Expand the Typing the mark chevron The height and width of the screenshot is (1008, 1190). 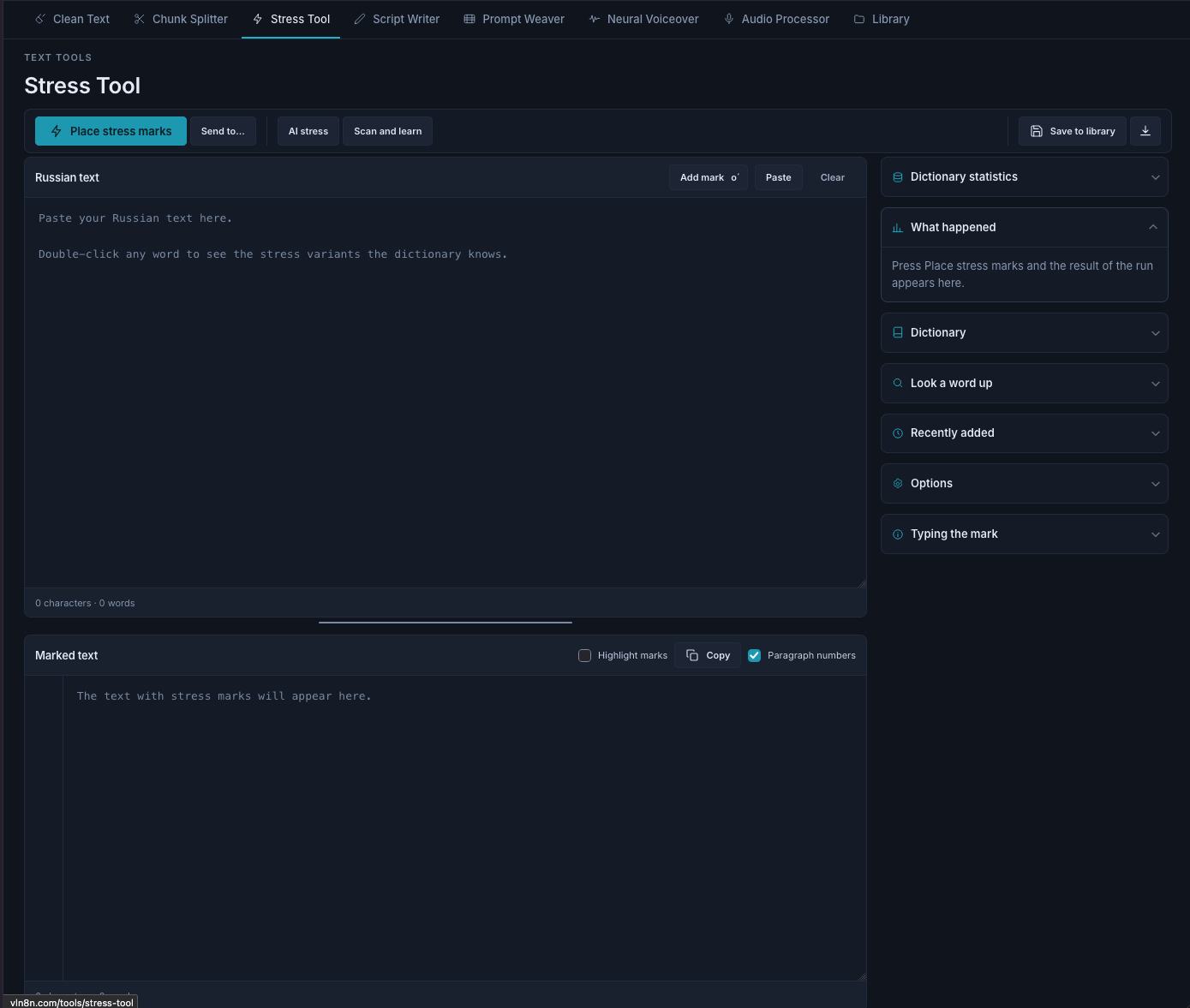point(1155,534)
